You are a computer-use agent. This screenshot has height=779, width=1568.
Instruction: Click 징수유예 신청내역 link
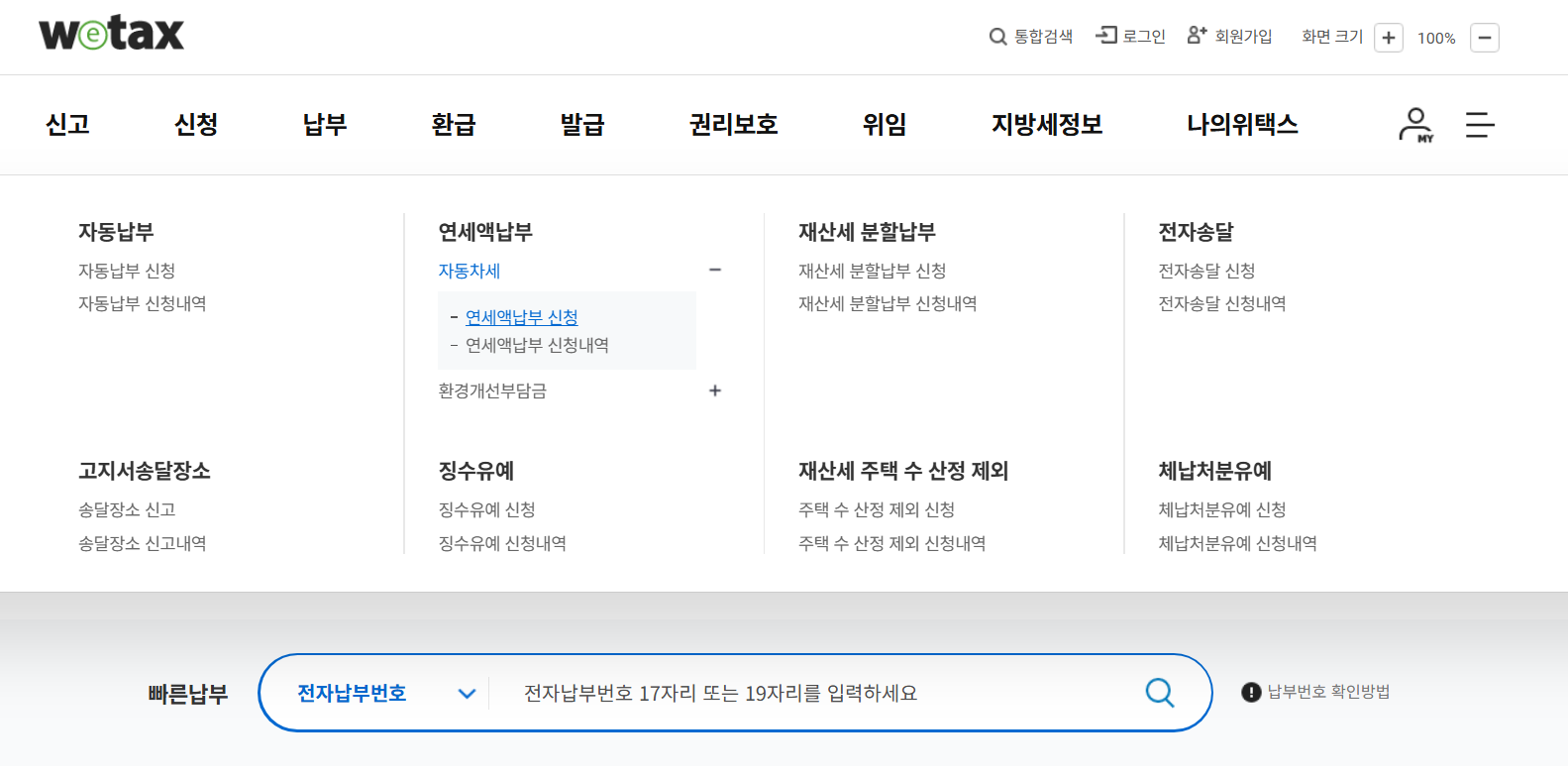[502, 543]
